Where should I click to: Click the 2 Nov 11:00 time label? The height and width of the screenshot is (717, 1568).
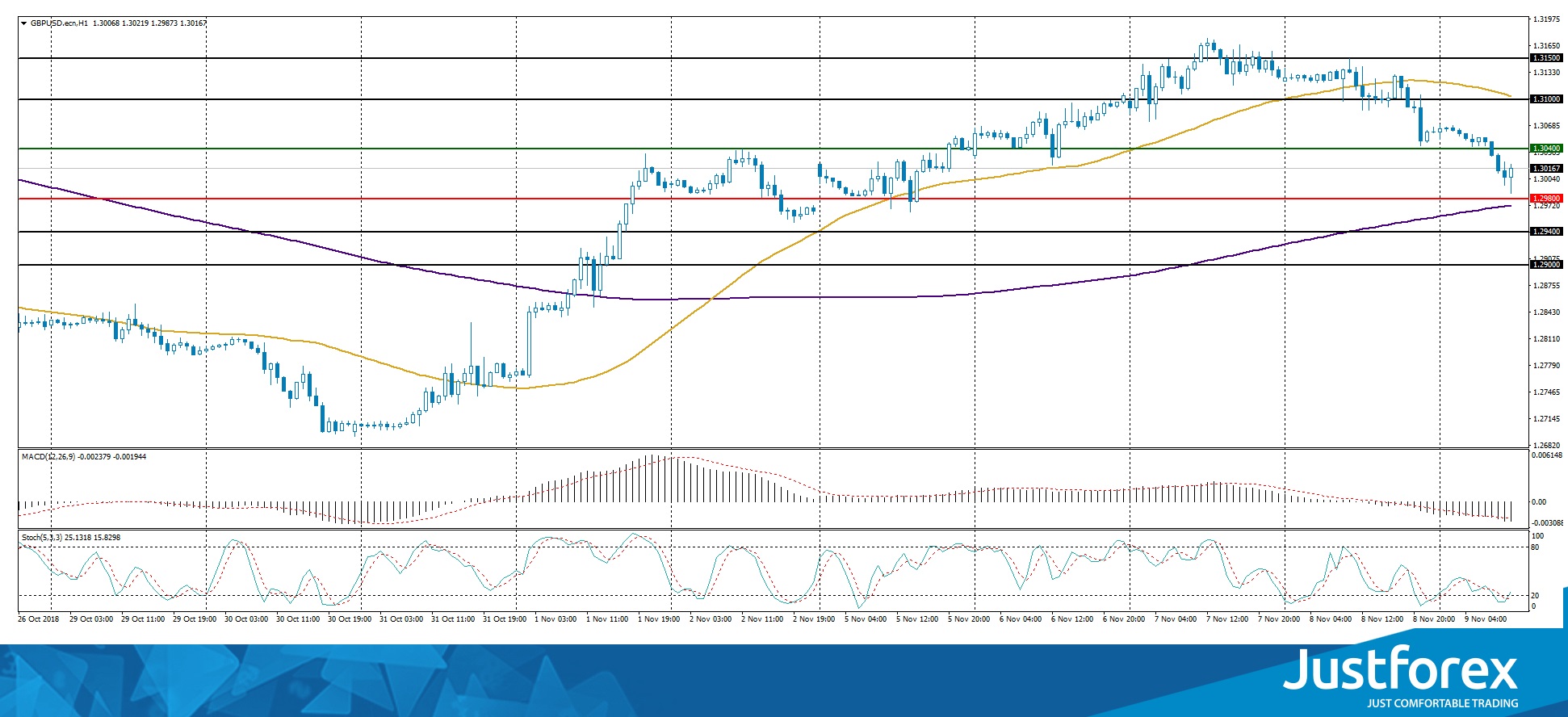(x=762, y=619)
